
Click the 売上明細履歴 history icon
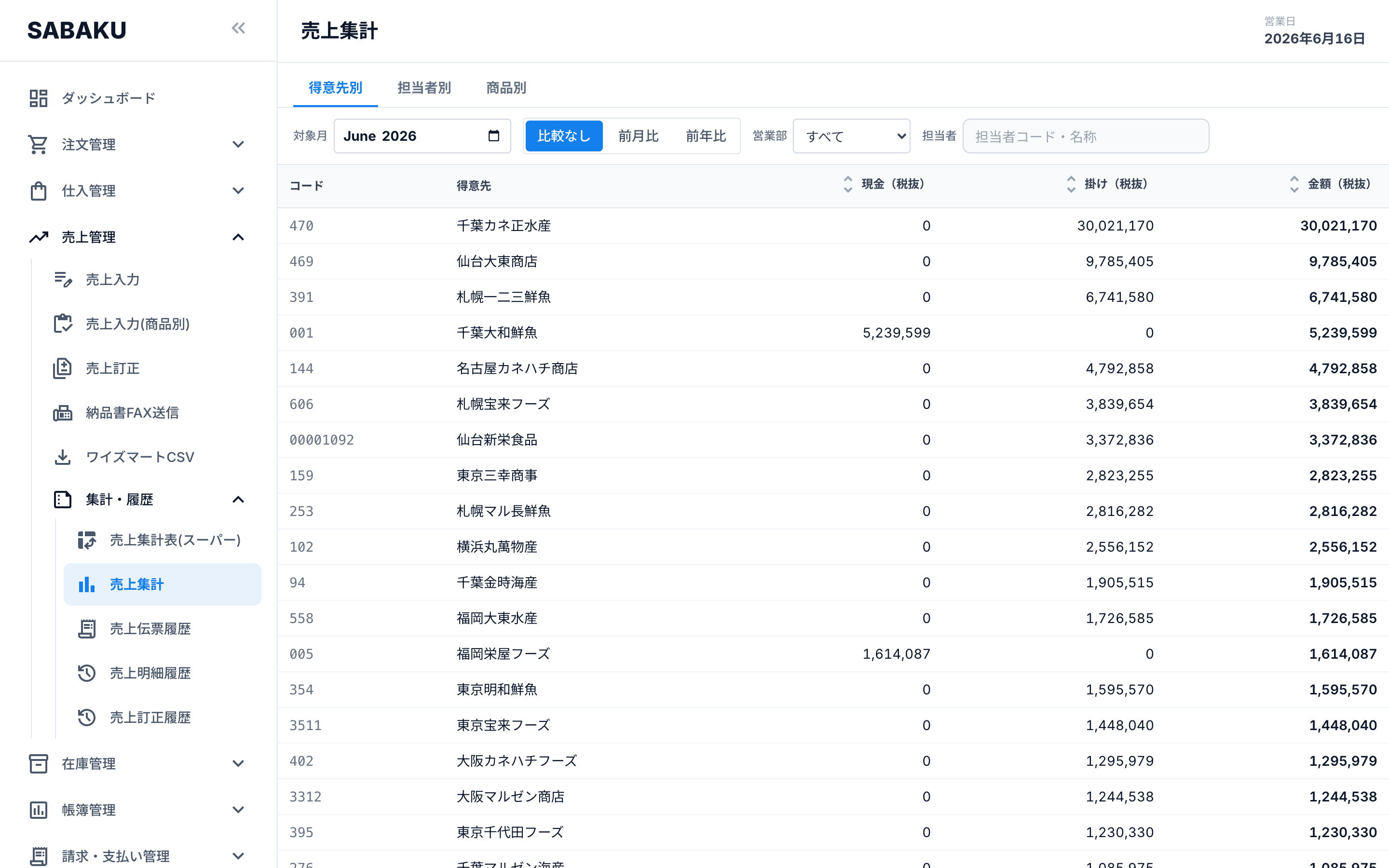(x=87, y=673)
